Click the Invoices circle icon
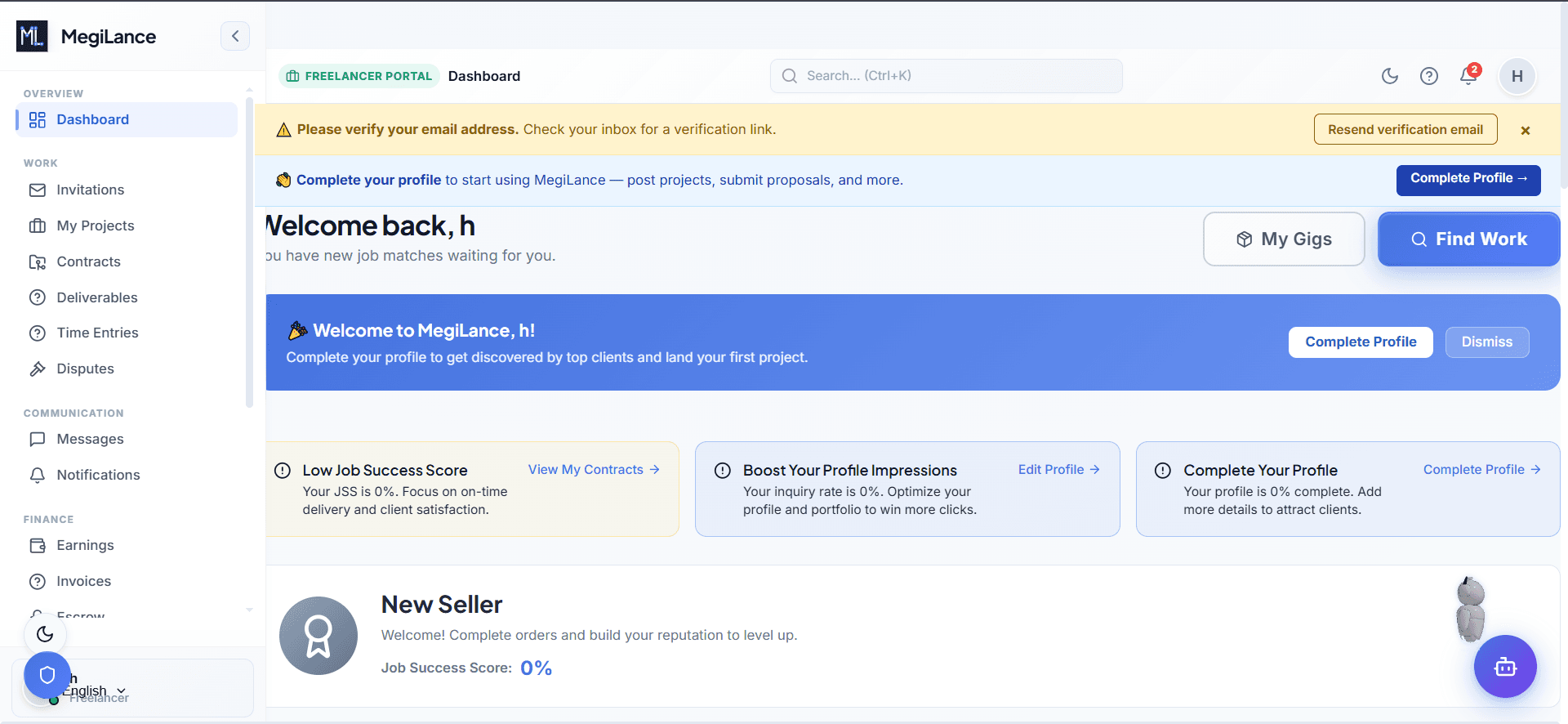 pos(38,581)
